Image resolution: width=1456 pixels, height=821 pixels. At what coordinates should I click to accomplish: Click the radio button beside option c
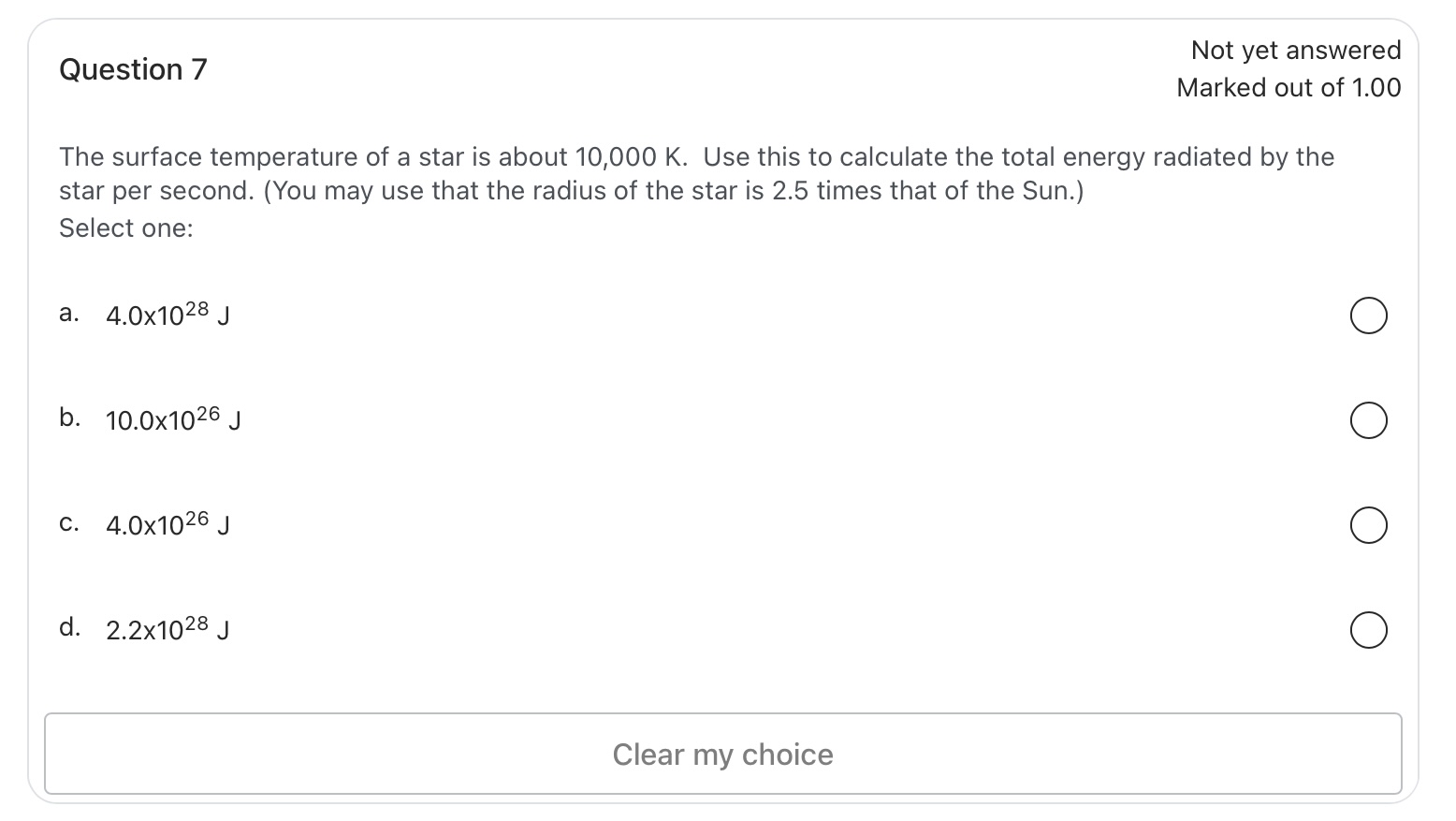click(1368, 525)
